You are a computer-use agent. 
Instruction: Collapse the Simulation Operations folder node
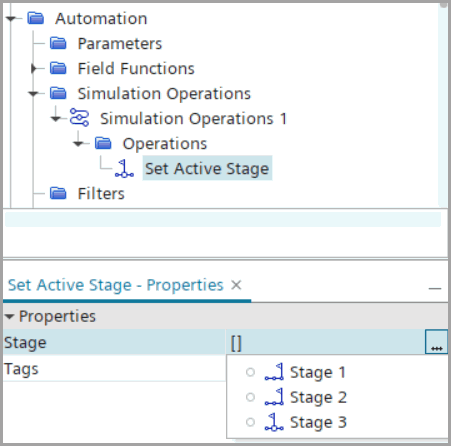coord(33,94)
